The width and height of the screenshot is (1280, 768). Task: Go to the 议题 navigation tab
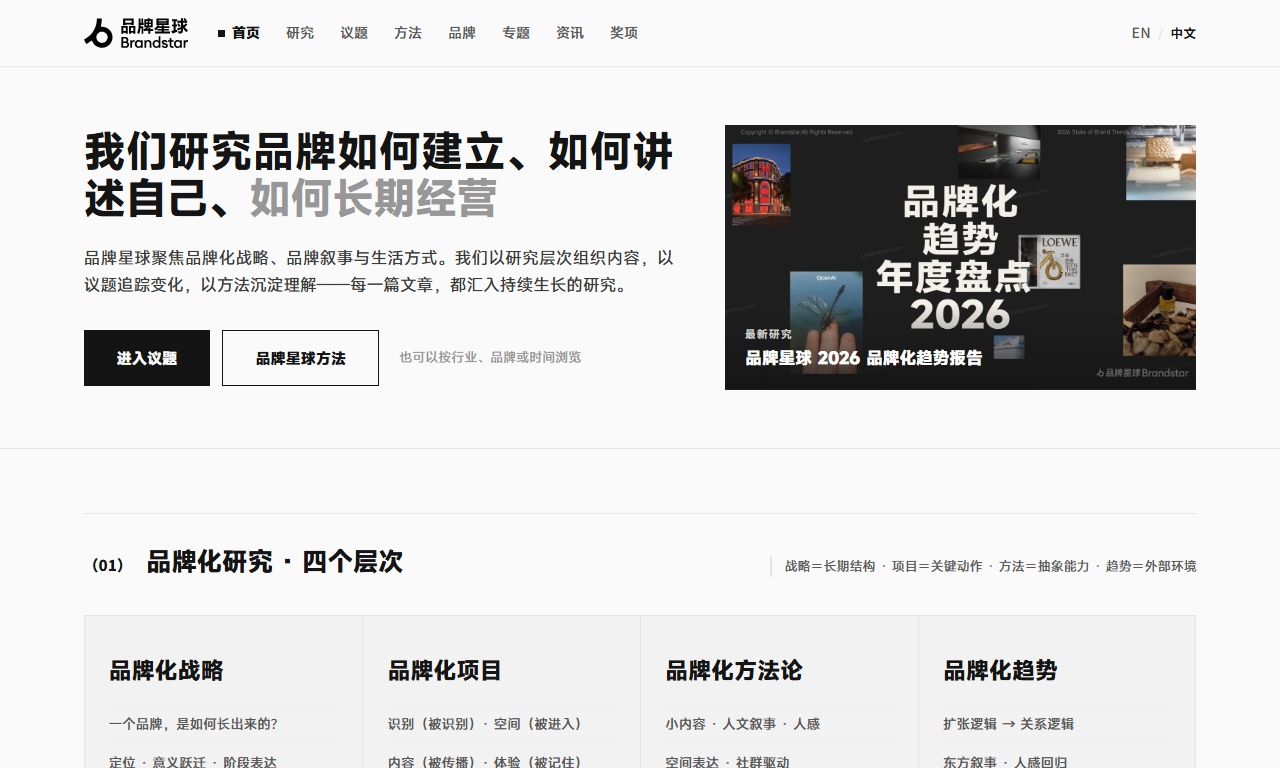[x=354, y=33]
